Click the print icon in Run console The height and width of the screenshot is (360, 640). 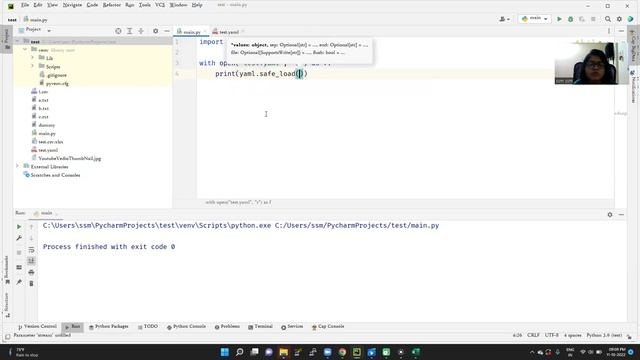(x=31, y=272)
